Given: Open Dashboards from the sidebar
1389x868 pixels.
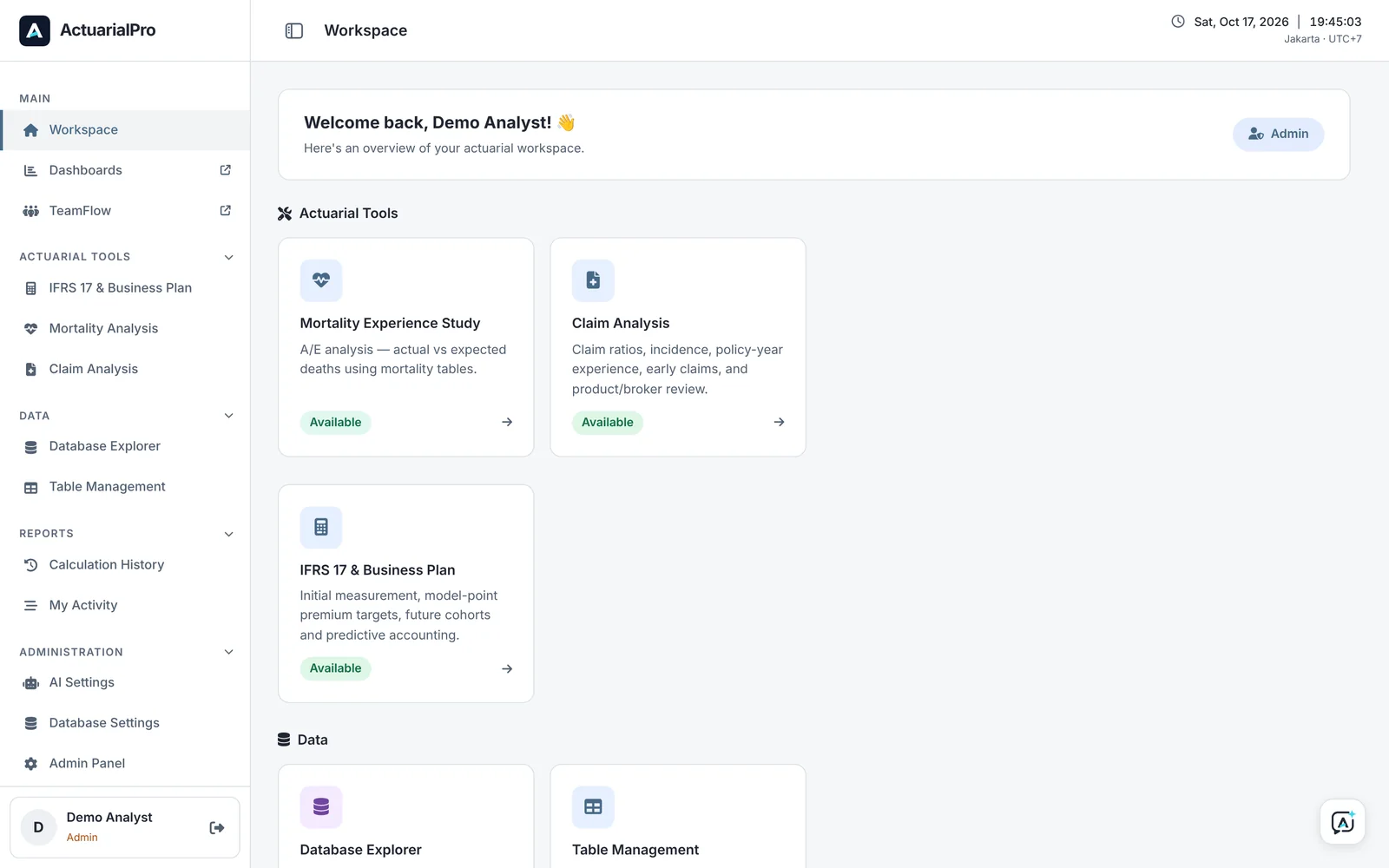Looking at the screenshot, I should [125, 170].
